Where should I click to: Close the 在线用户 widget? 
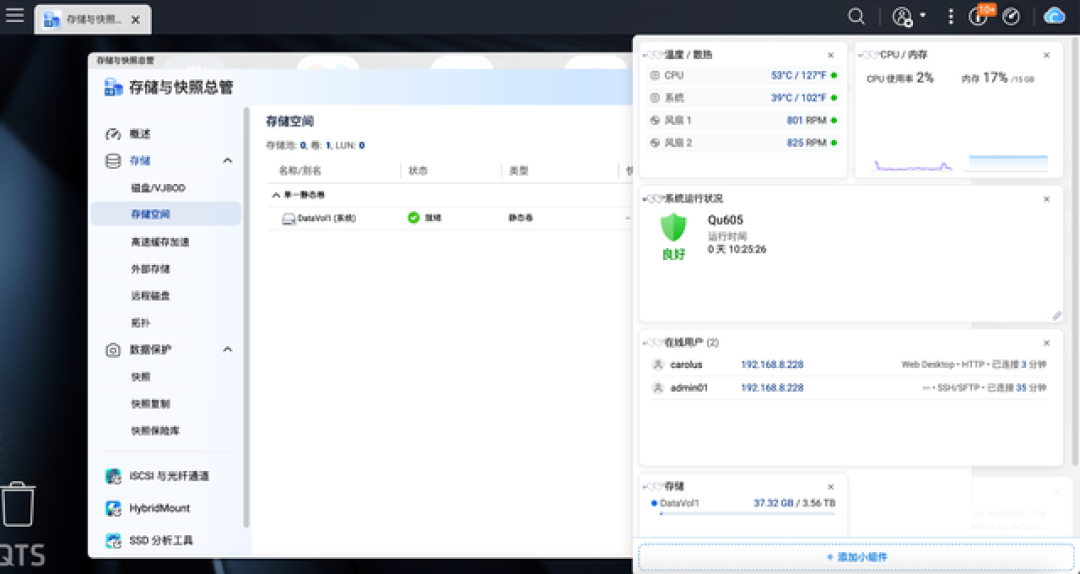[x=1046, y=343]
